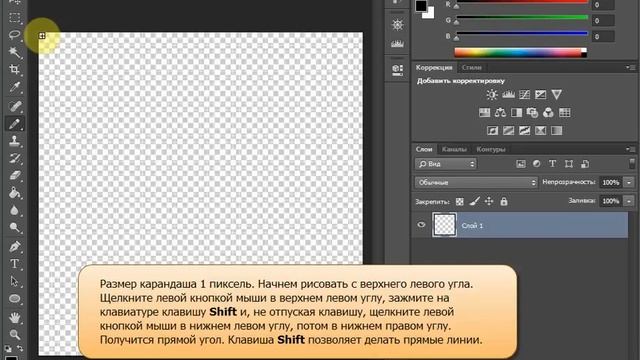Switch to the Коррекция tab
This screenshot has width=640, height=360.
pos(434,67)
